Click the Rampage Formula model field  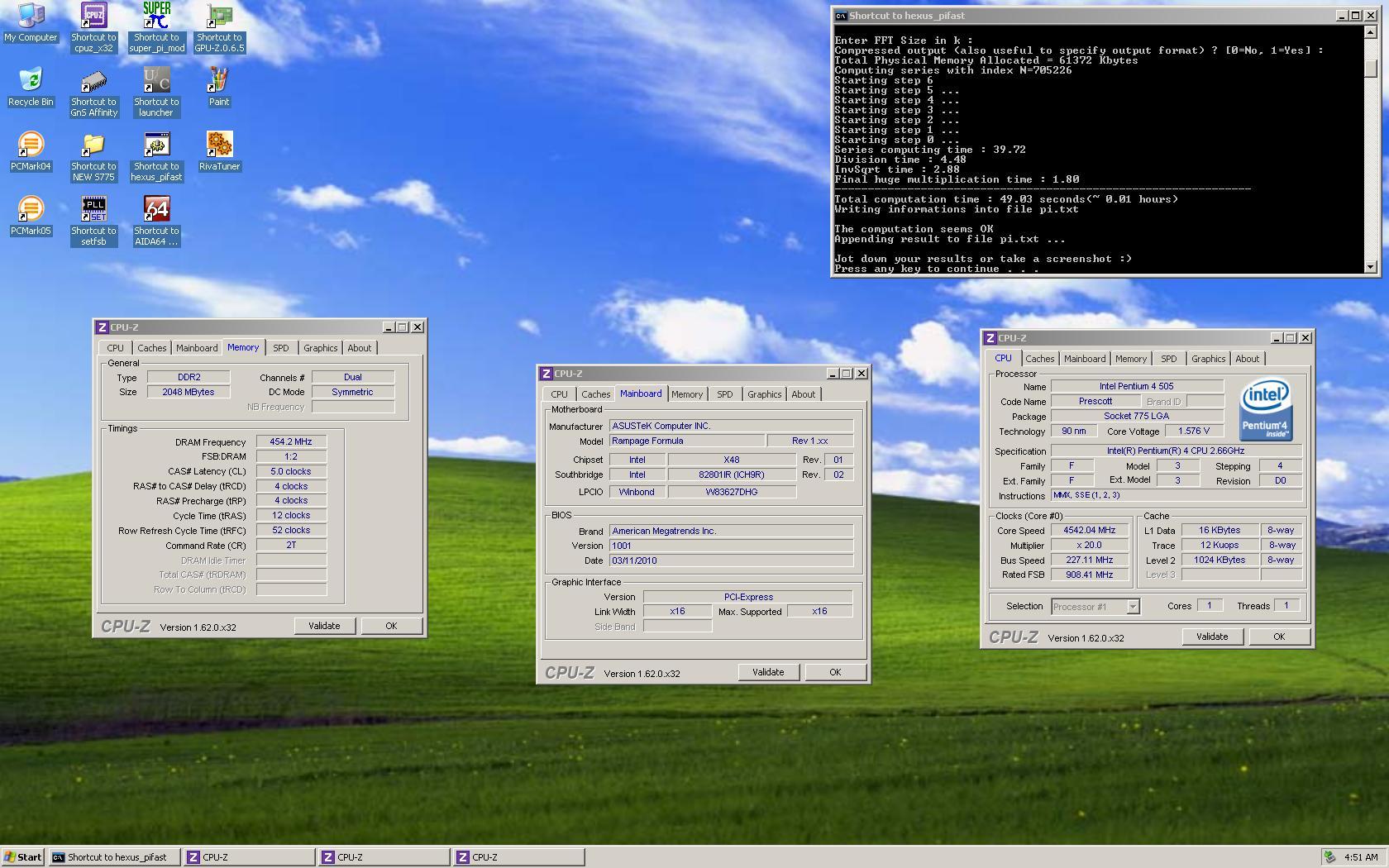click(687, 441)
